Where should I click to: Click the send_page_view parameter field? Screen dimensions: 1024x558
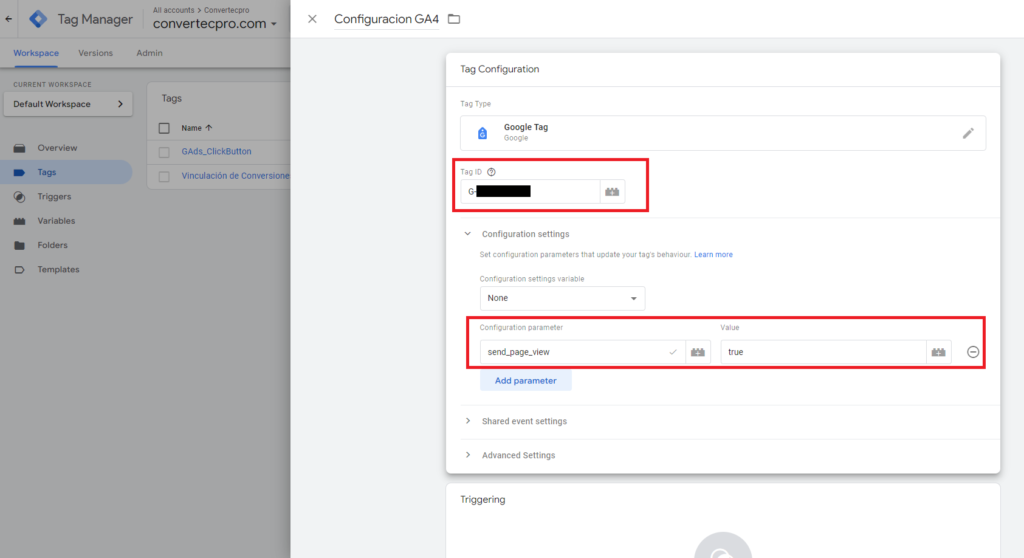point(583,352)
